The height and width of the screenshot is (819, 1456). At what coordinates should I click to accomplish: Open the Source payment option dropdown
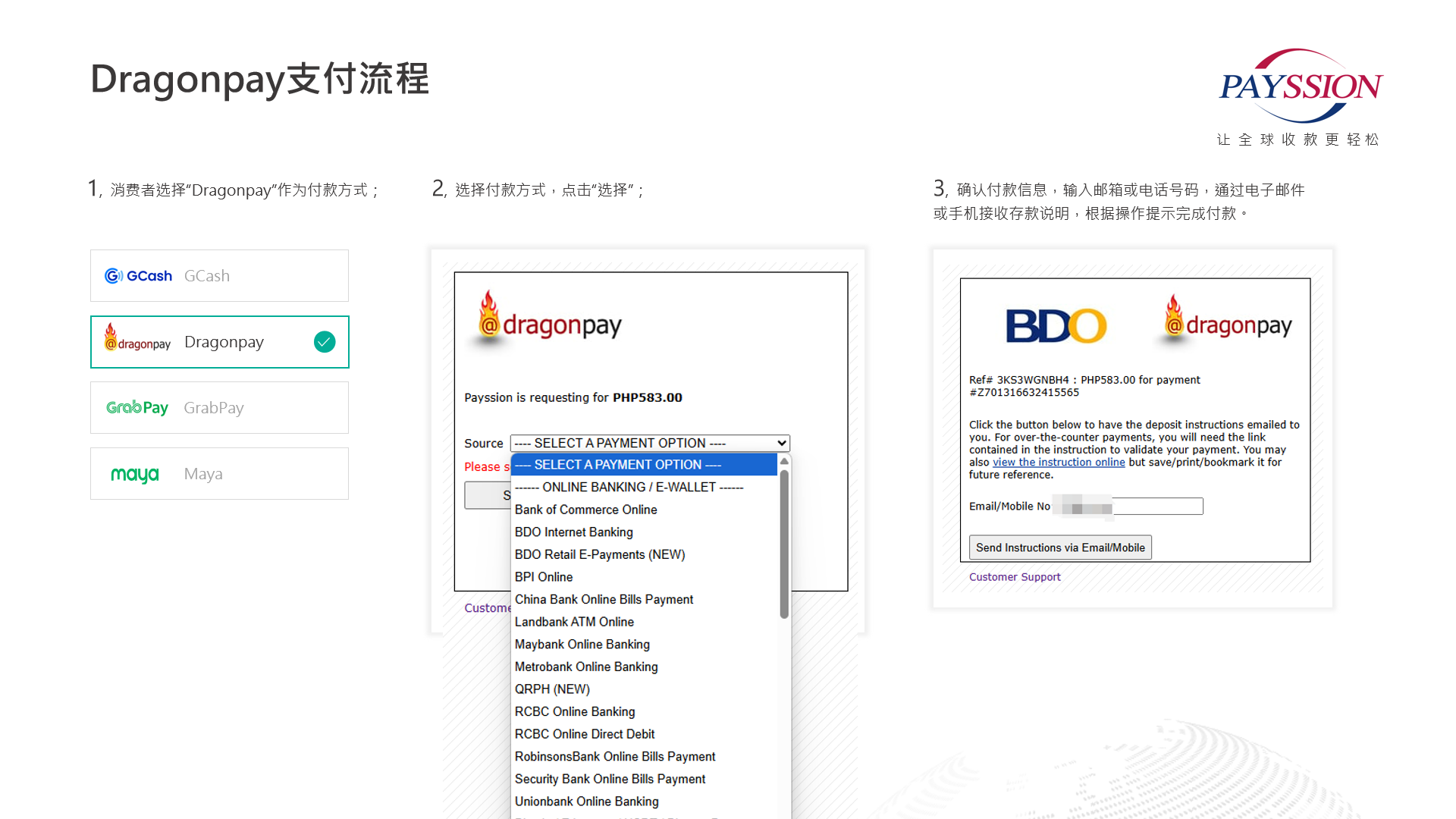coord(650,443)
